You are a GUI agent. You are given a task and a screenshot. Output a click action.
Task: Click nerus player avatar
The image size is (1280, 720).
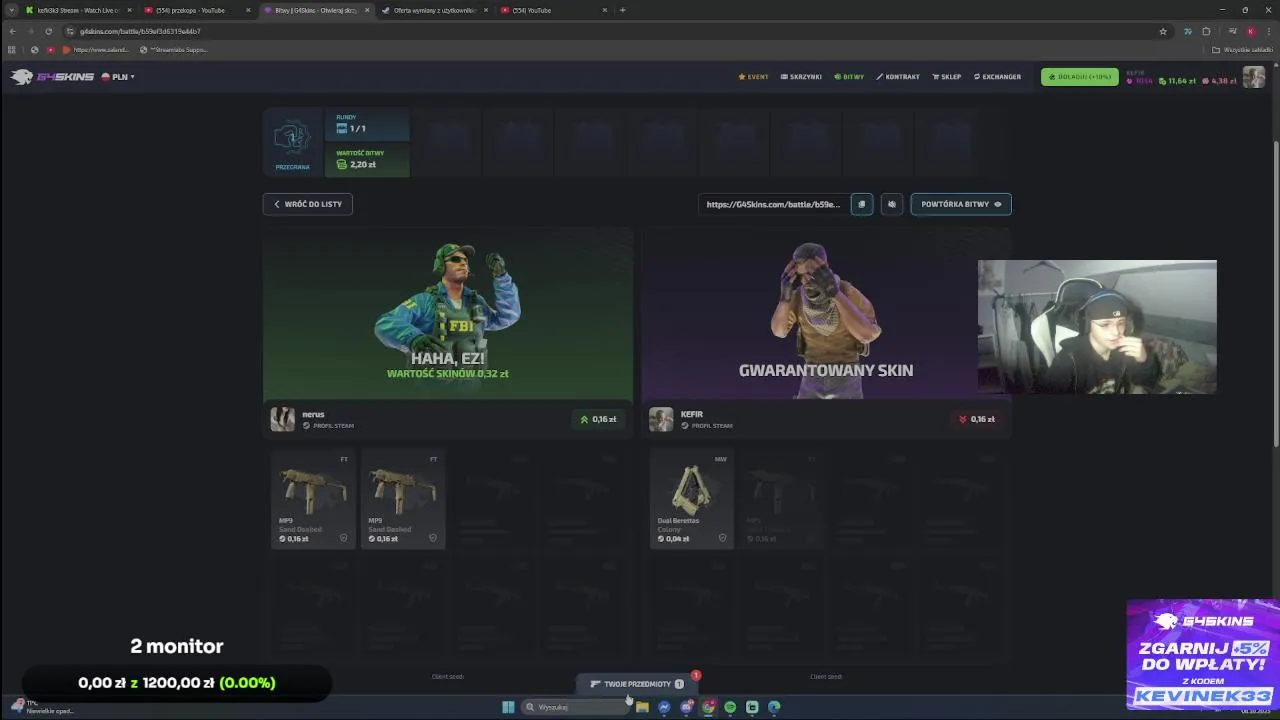tap(283, 420)
